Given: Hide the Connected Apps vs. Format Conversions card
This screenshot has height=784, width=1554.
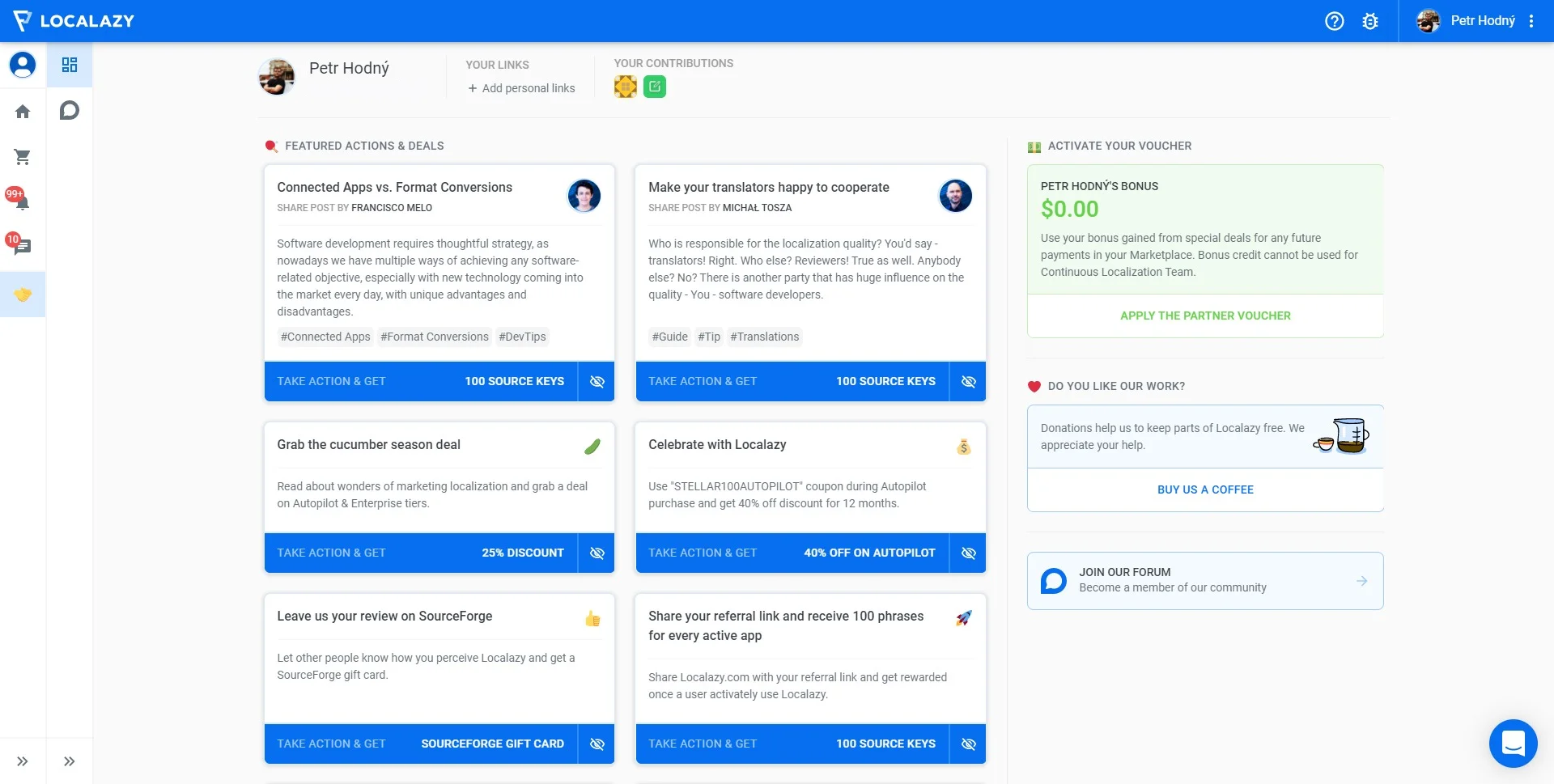Looking at the screenshot, I should pos(597,381).
